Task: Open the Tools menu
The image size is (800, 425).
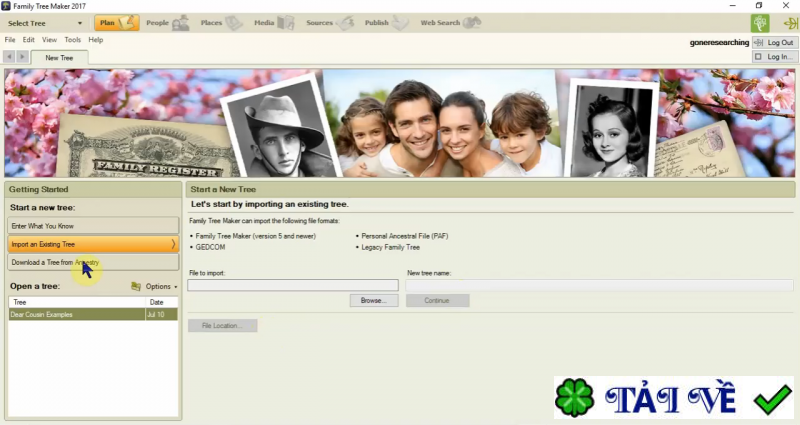Action: click(x=72, y=40)
